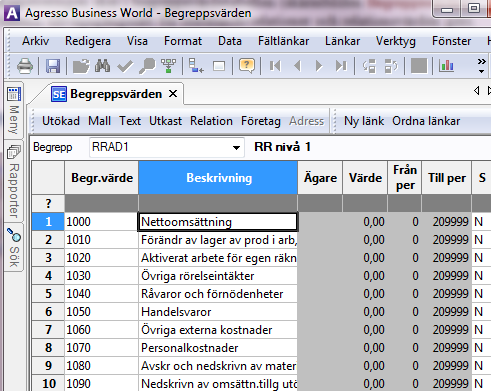Click the bar chart toolbar icon

click(446, 66)
